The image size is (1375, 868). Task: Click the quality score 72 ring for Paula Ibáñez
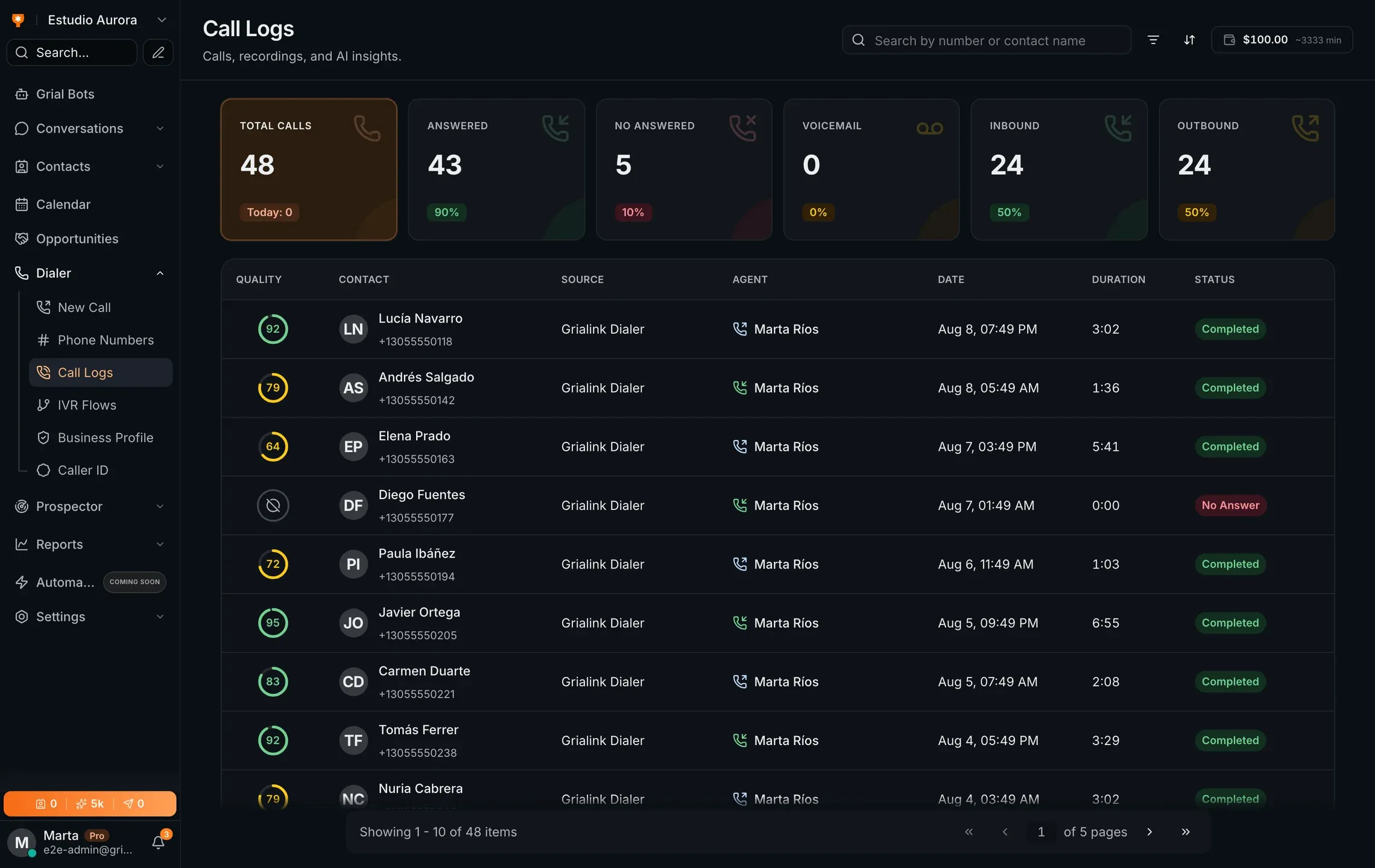(273, 564)
